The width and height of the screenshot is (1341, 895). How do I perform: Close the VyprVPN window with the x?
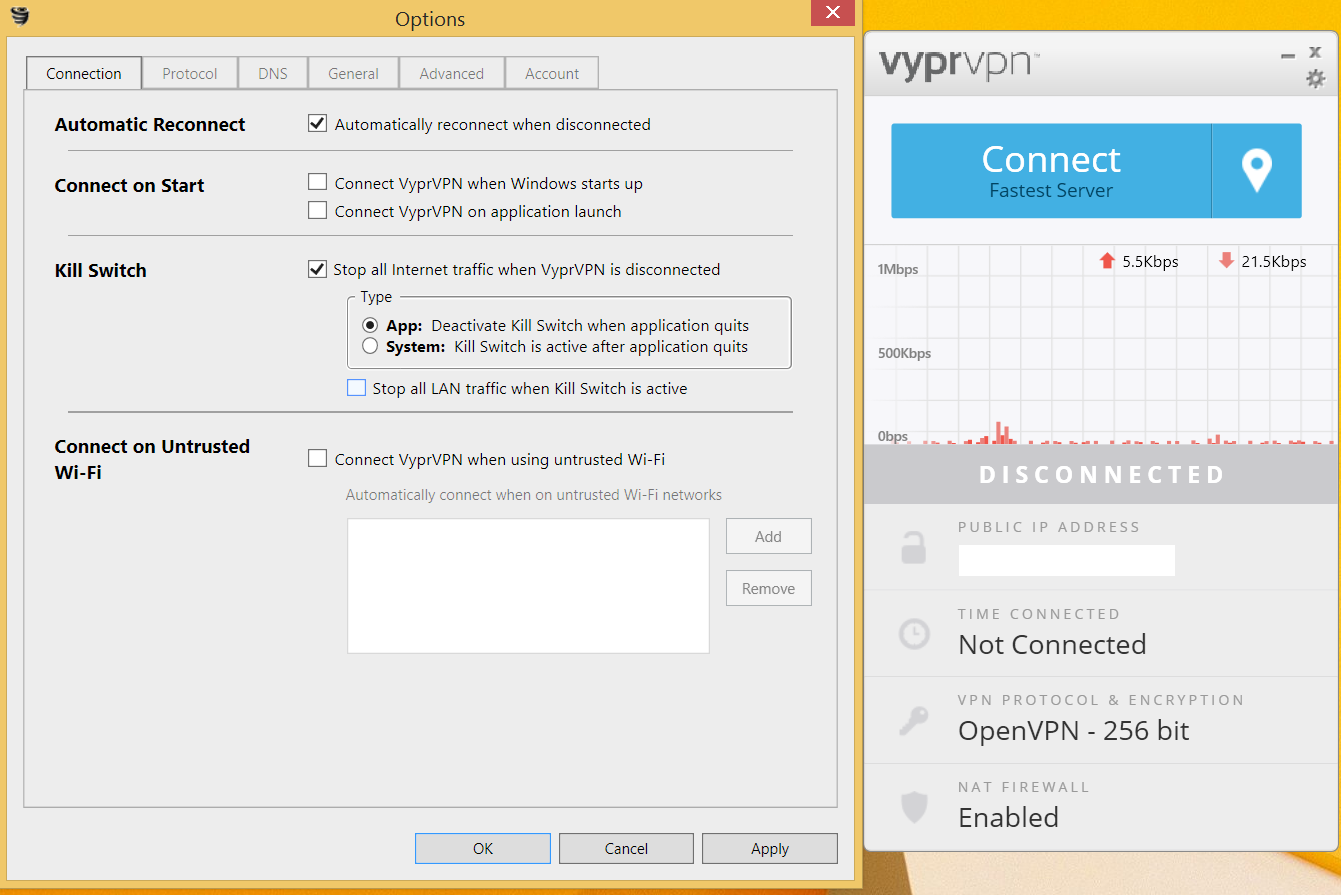pyautogui.click(x=1315, y=52)
